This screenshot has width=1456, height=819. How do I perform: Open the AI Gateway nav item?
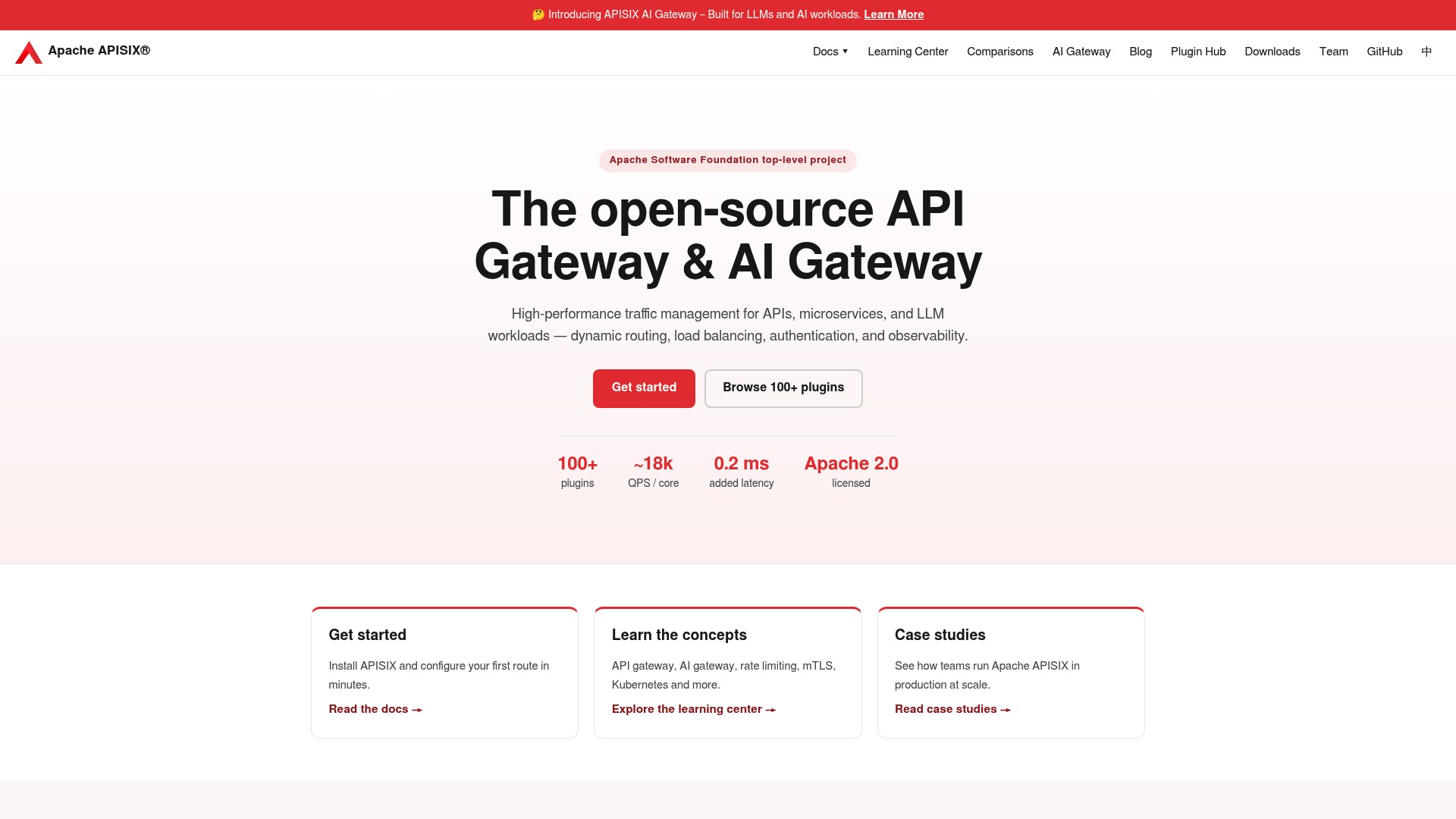click(1081, 52)
